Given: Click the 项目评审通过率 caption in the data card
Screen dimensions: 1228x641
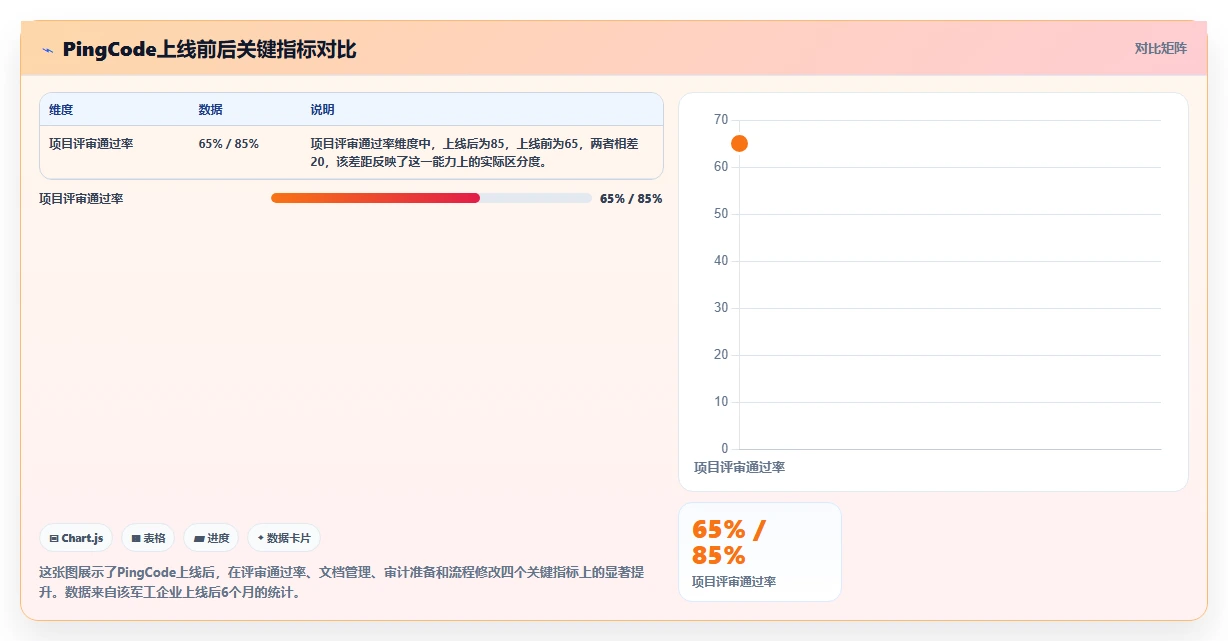Looking at the screenshot, I should point(734,582).
